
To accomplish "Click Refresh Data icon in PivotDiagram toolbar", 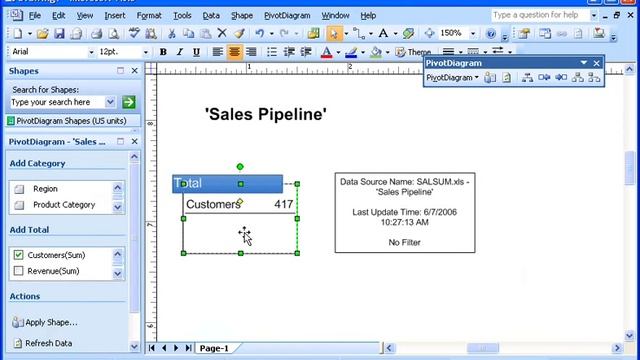I will point(507,78).
